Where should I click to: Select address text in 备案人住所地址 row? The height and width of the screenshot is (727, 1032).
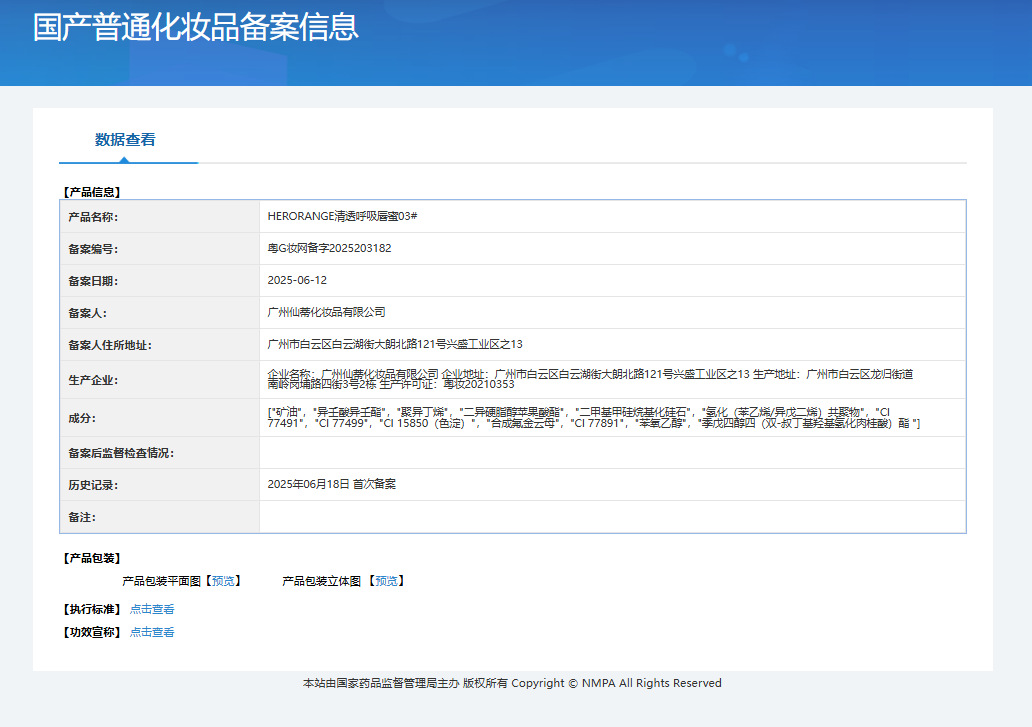(395, 344)
